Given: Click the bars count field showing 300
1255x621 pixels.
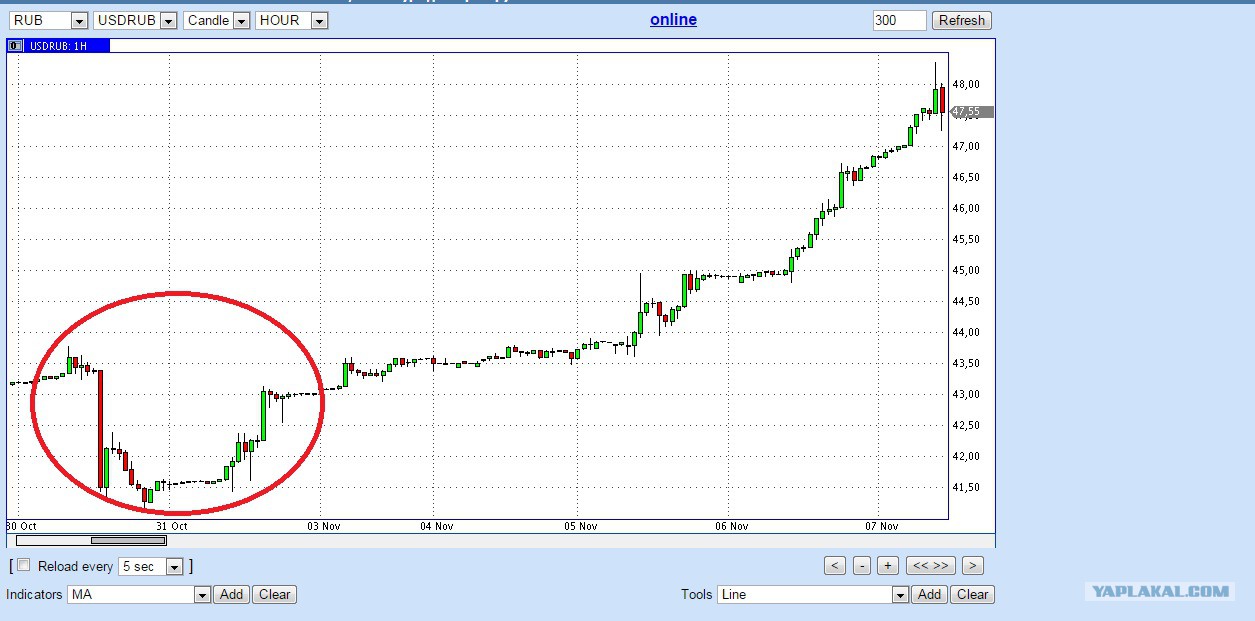Looking at the screenshot, I should tap(899, 20).
